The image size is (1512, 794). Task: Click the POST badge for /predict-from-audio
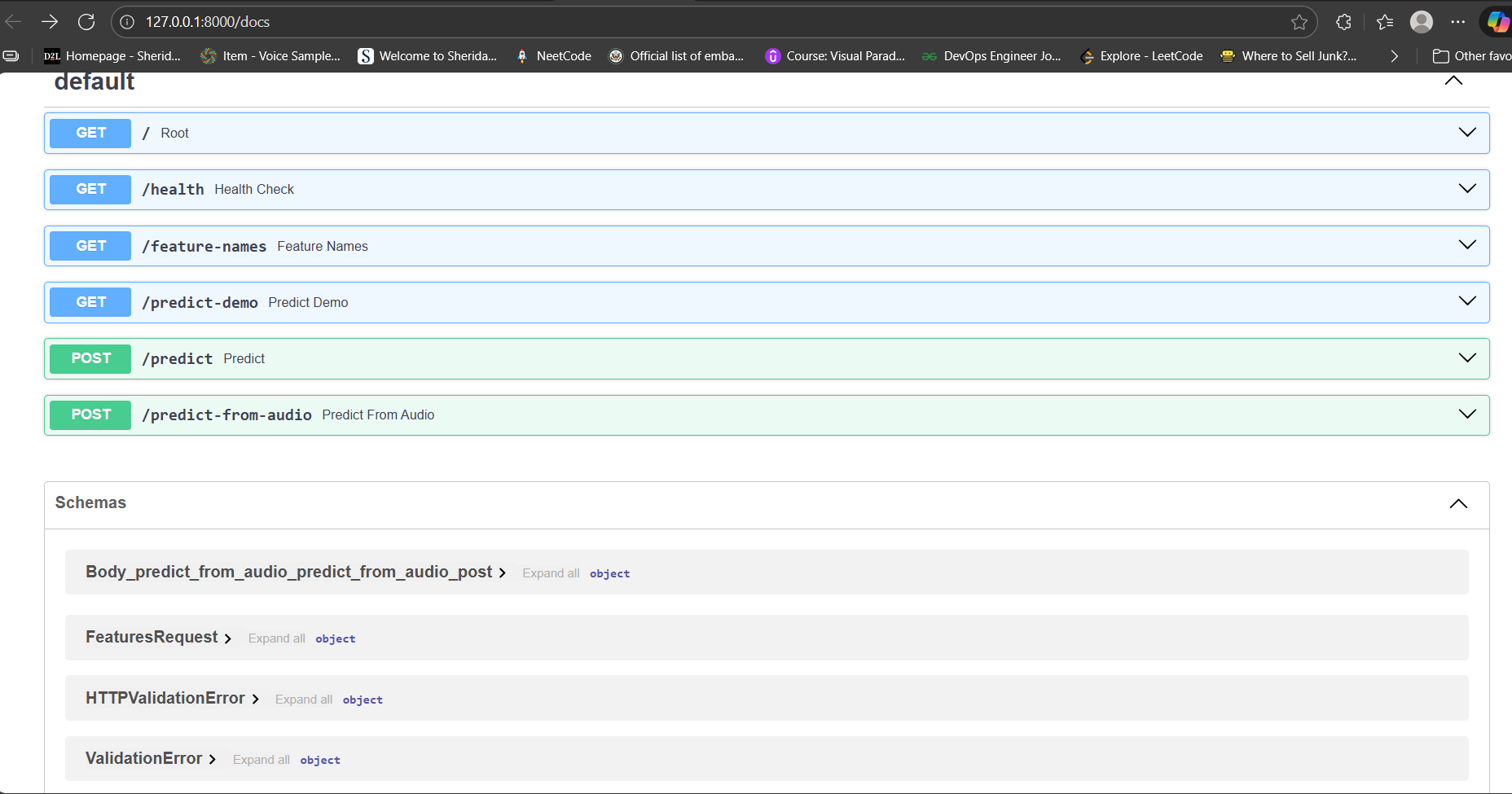(90, 415)
